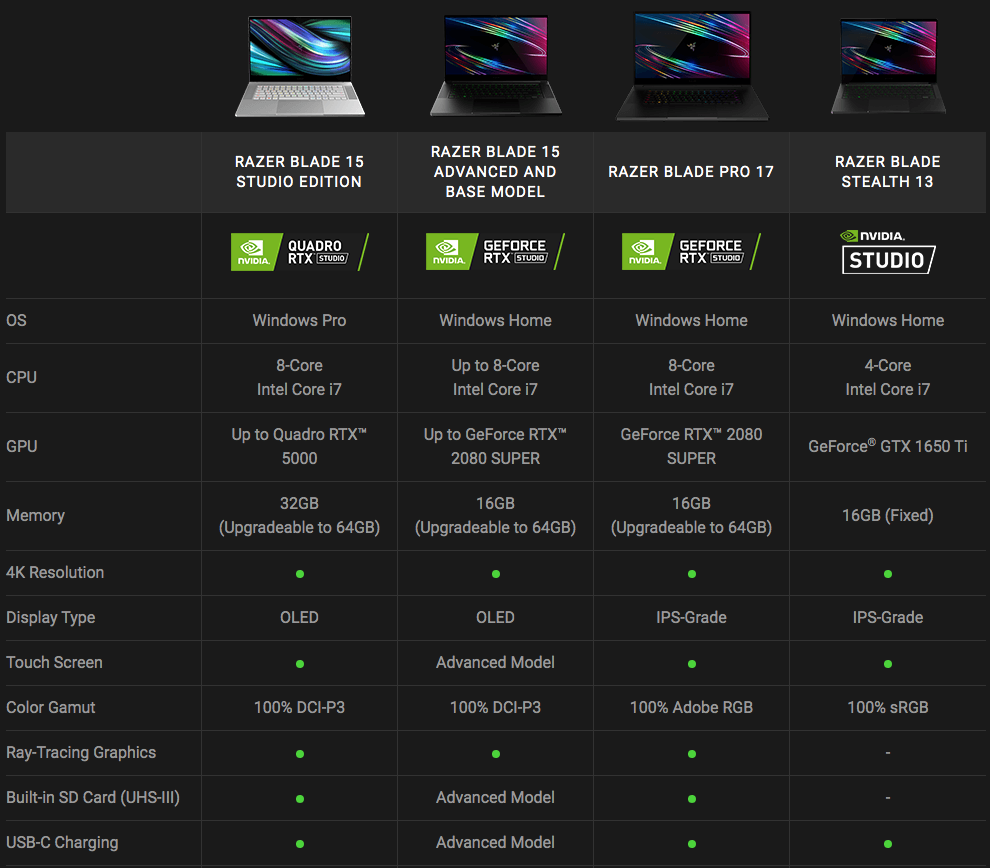990x868 pixels.
Task: Click the 'Ray-Tracing Graphics' row label
Action: tap(81, 752)
